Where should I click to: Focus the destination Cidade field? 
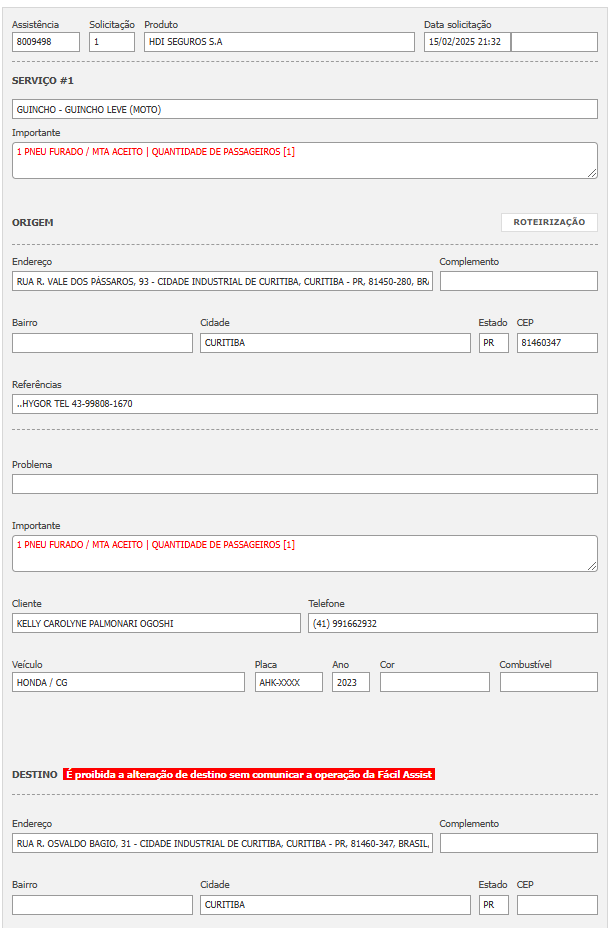(x=335, y=905)
